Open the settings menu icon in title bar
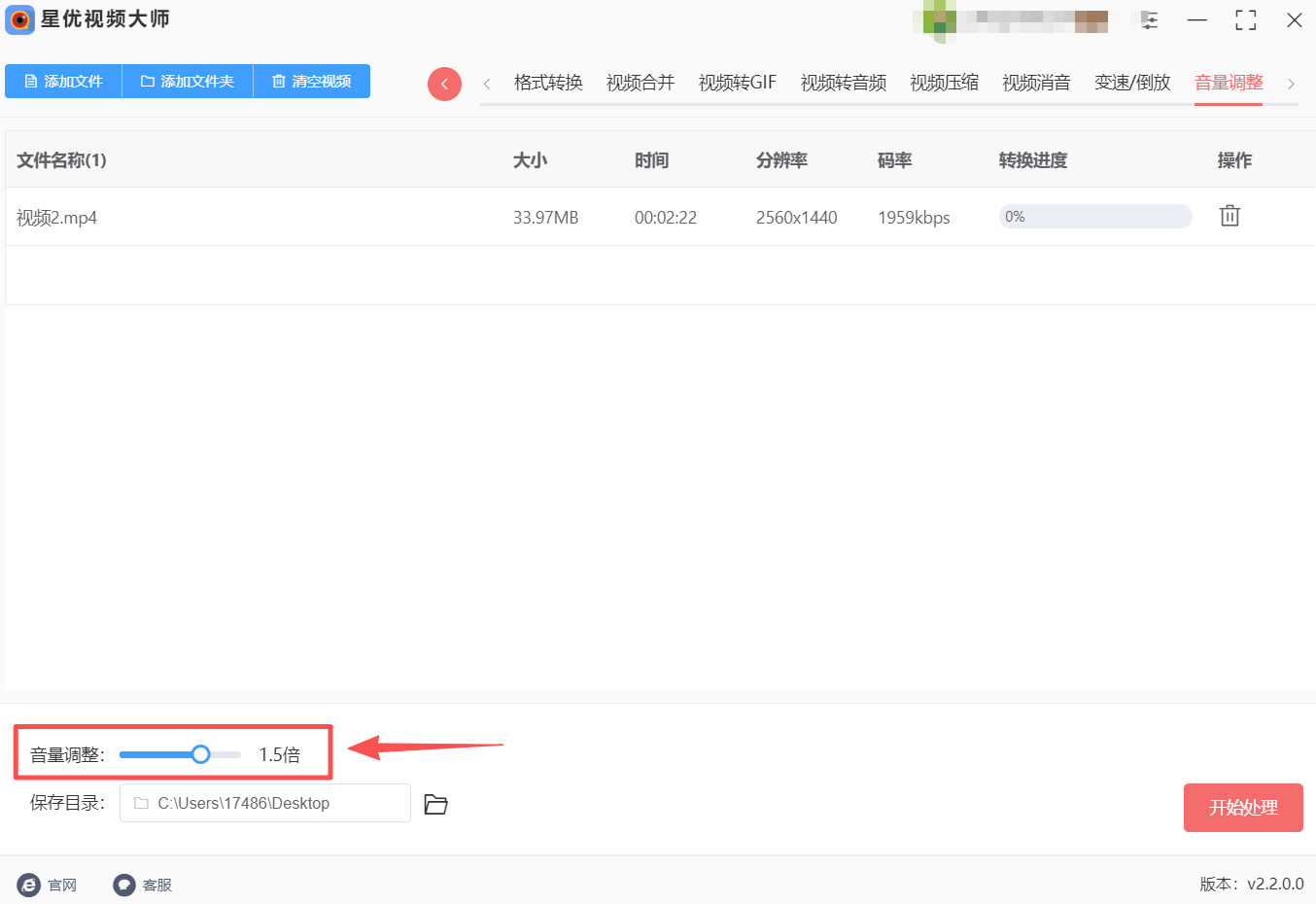Screen dimensions: 1316x904 pos(1149,20)
